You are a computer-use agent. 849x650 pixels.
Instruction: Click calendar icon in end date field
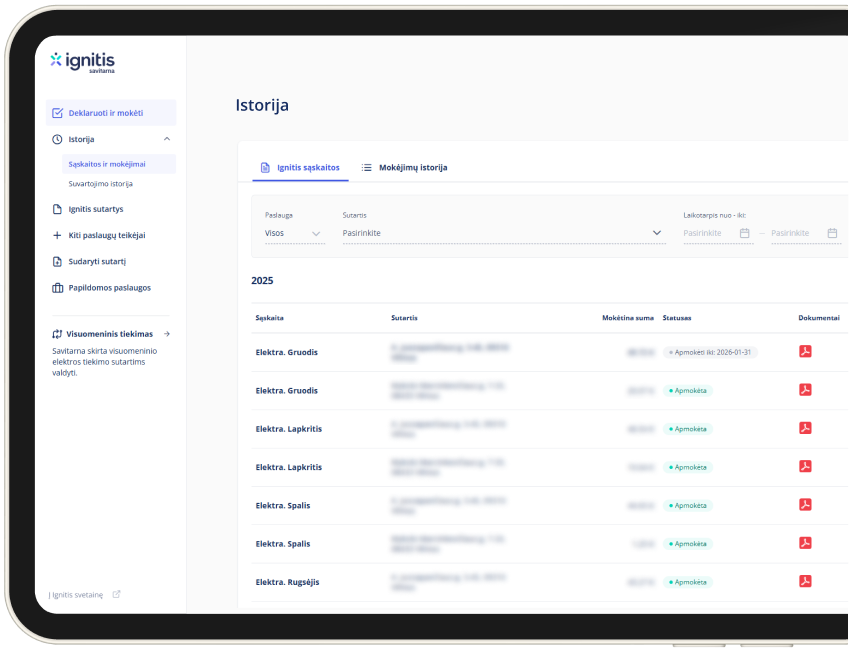(x=832, y=233)
